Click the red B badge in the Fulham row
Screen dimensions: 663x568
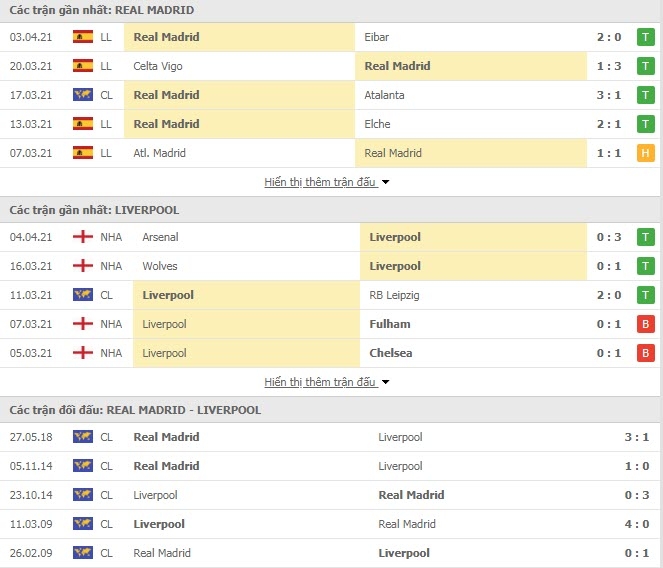point(646,324)
